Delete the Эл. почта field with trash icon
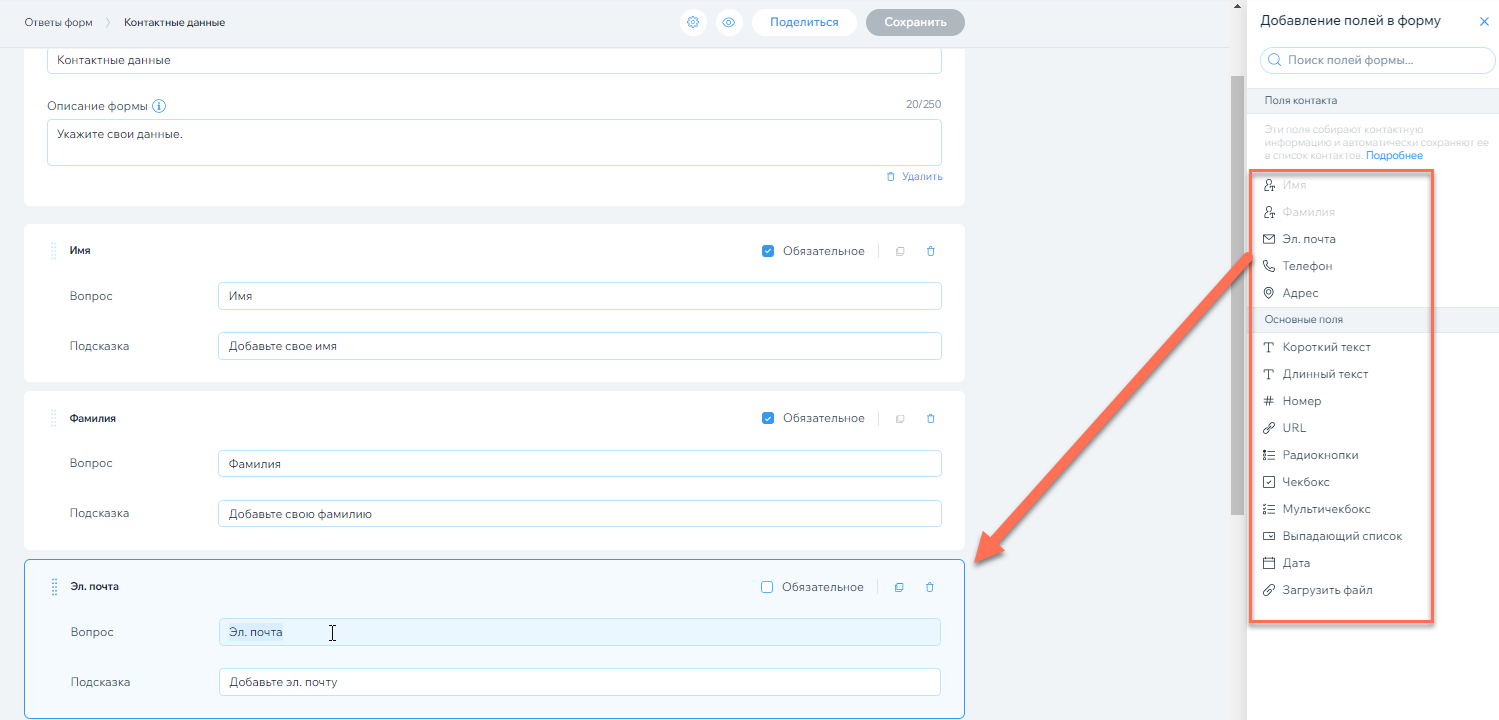Screen dimensions: 1499x720 pos(930,587)
